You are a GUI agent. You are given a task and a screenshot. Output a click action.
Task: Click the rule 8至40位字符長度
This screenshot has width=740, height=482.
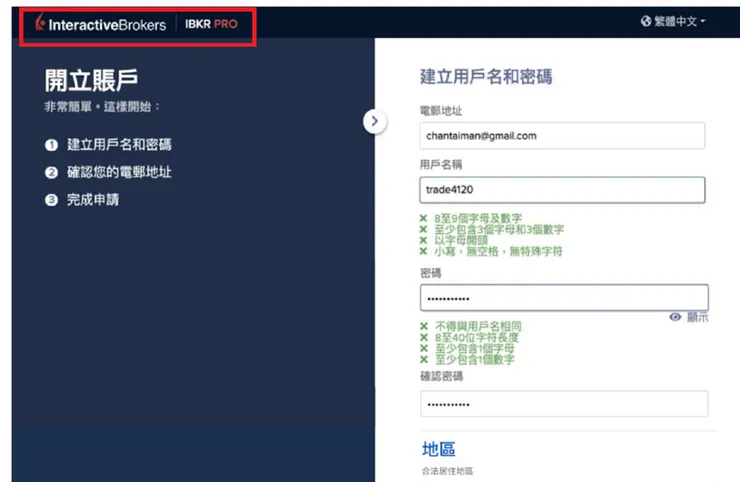point(477,338)
